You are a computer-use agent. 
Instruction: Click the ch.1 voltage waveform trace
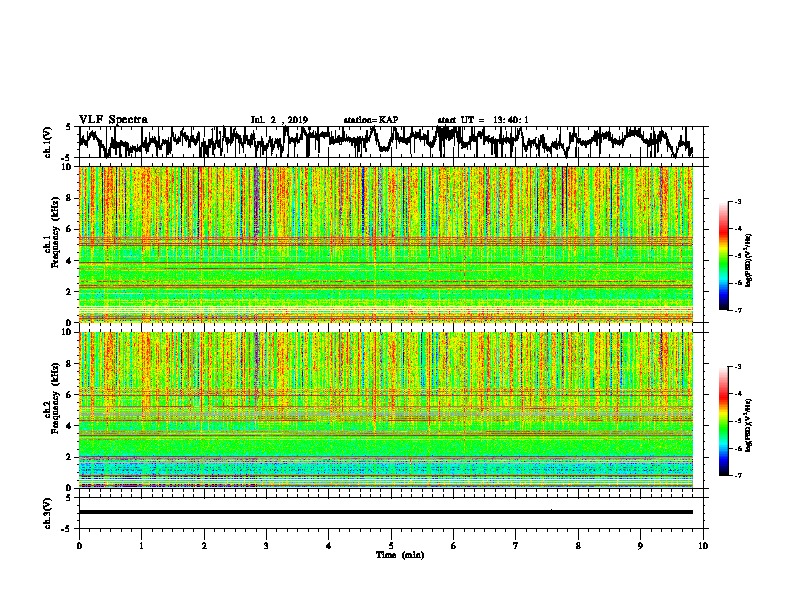pos(385,141)
